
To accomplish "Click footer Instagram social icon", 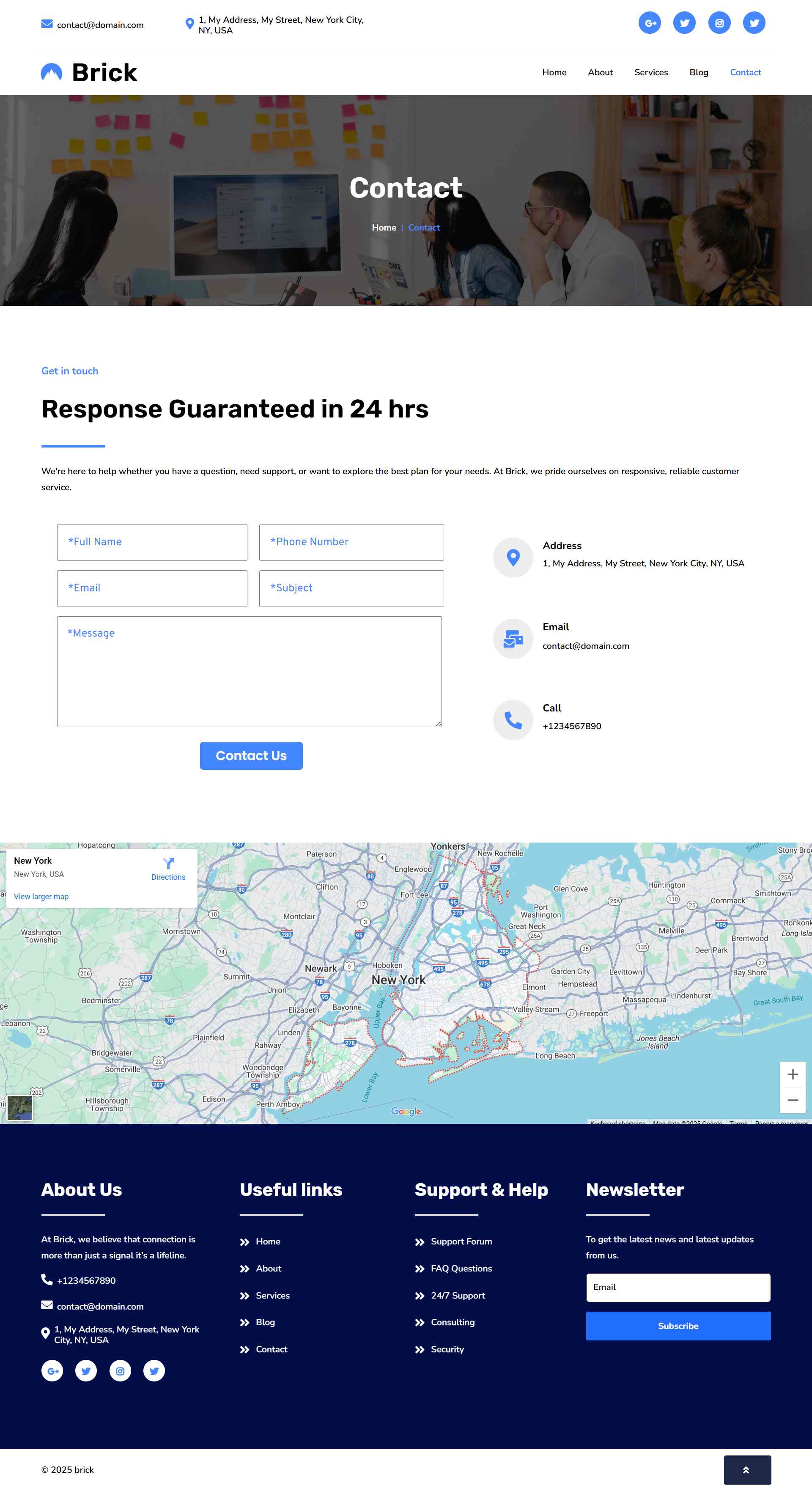I will [x=120, y=1371].
